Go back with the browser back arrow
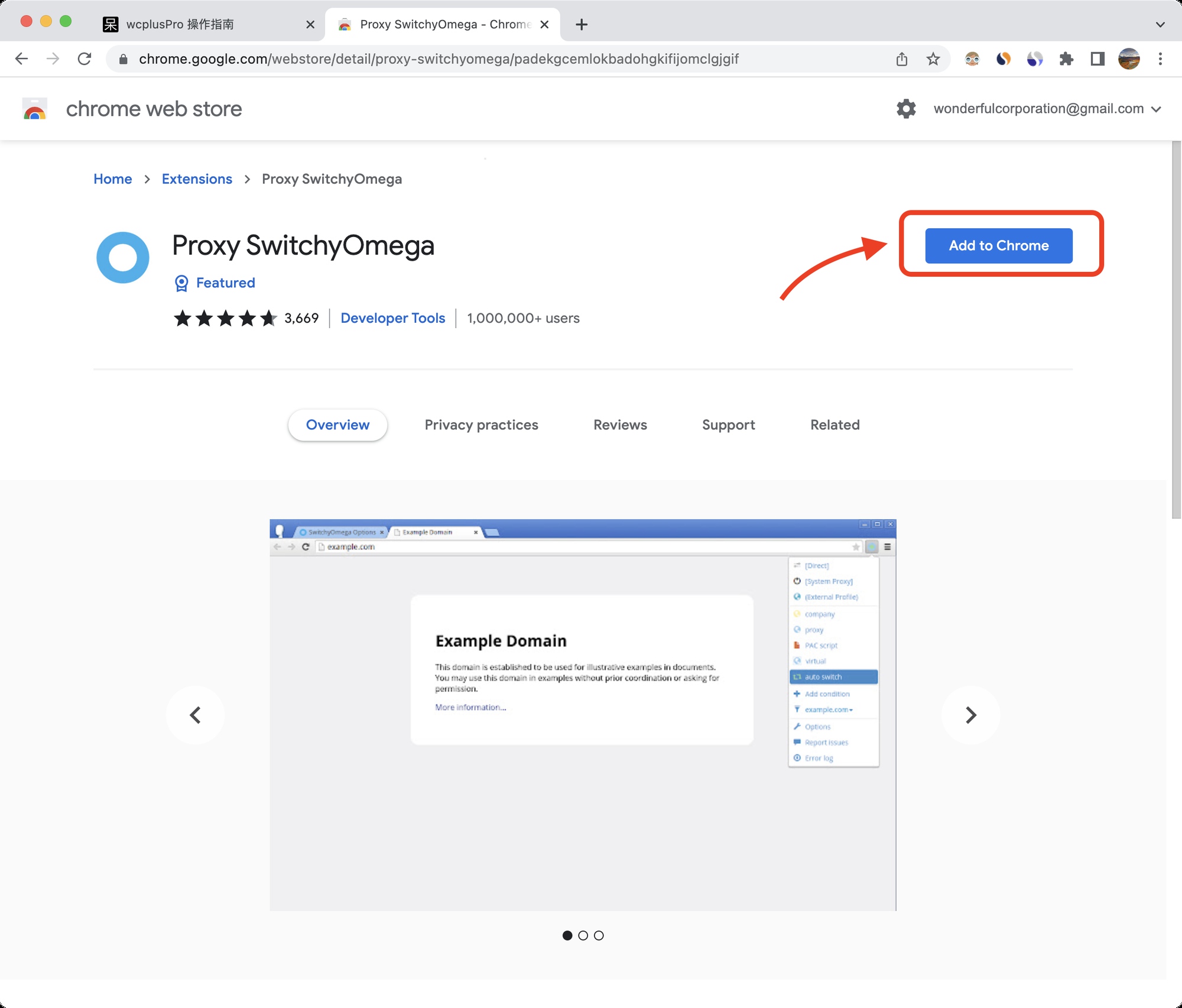 click(22, 59)
